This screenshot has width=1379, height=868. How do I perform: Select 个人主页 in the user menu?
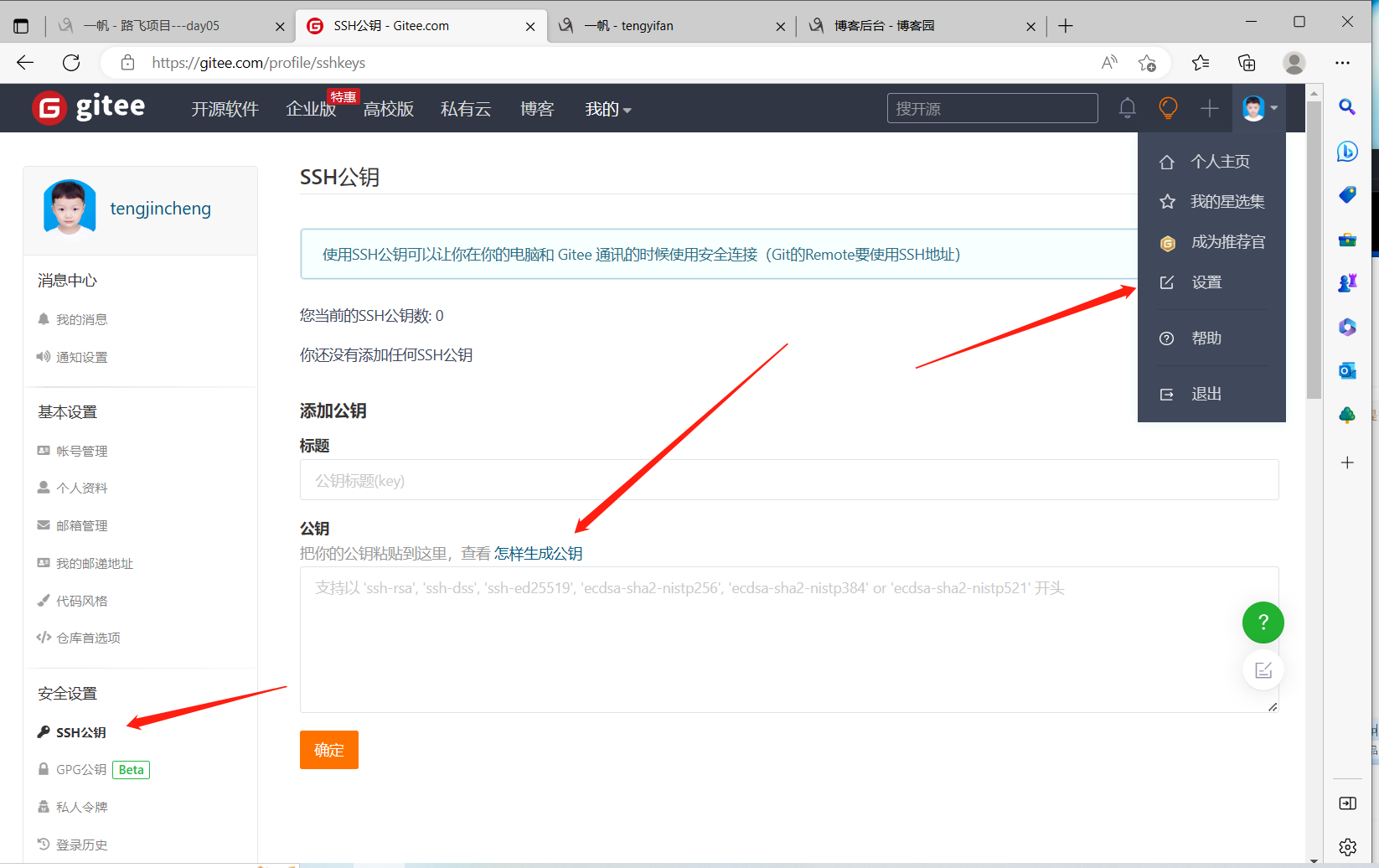click(1211, 162)
